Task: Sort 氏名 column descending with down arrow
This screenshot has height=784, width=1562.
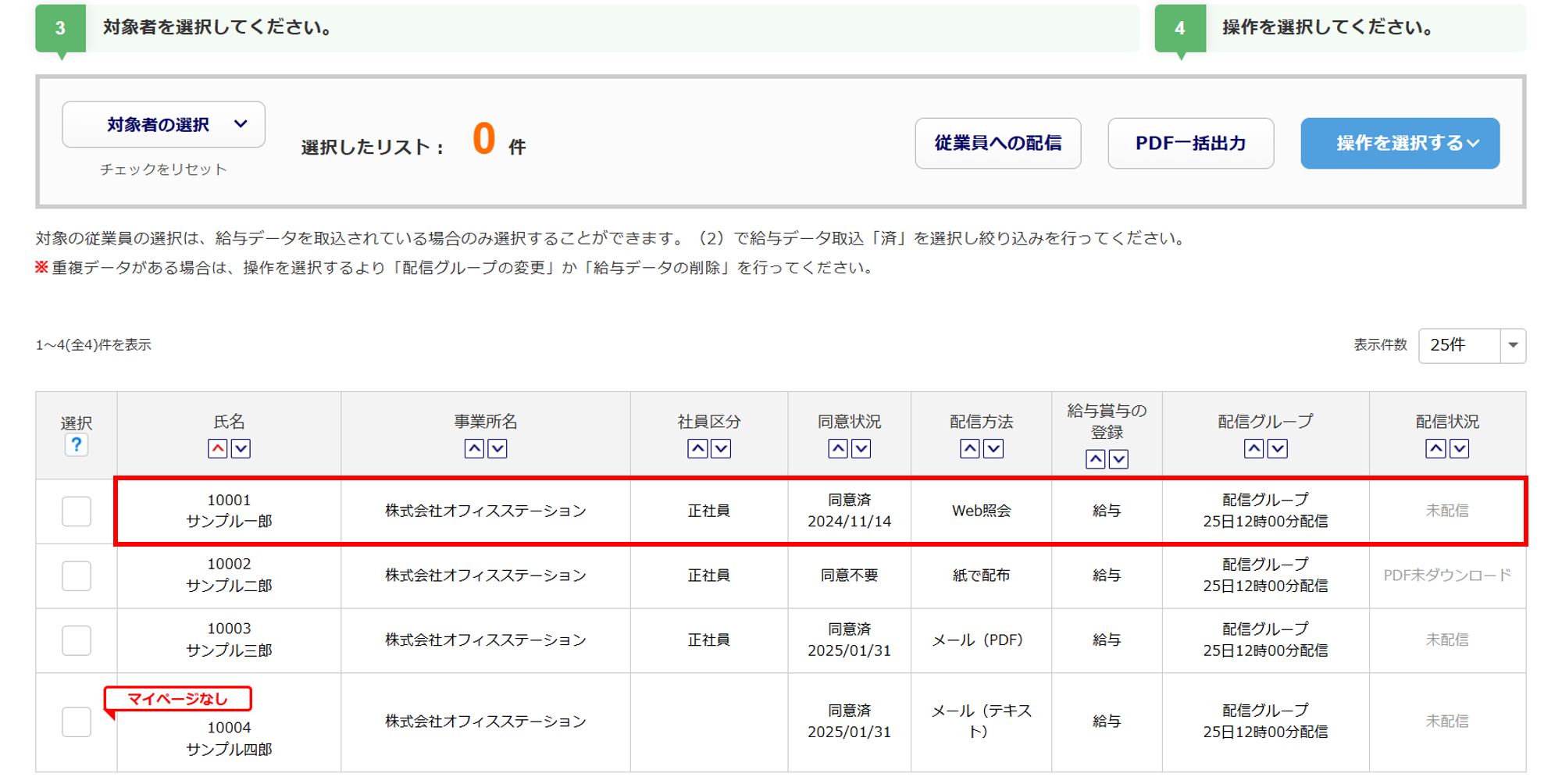Action: (x=241, y=449)
